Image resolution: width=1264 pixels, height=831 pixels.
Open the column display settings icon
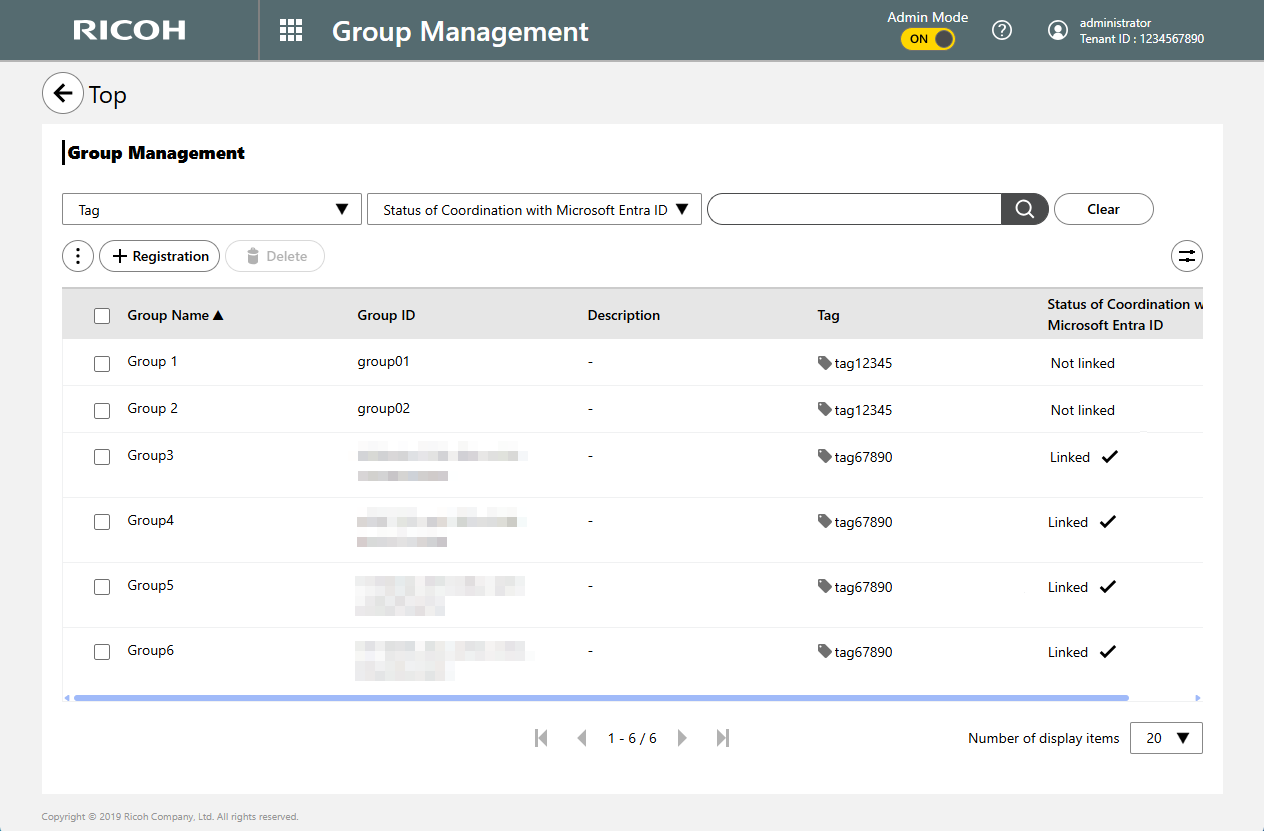tap(1186, 256)
